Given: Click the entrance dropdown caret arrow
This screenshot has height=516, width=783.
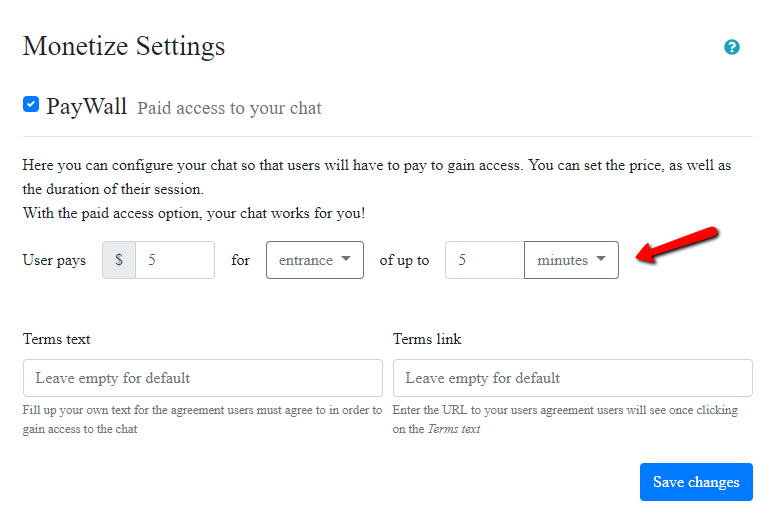Looking at the screenshot, I should coord(345,260).
